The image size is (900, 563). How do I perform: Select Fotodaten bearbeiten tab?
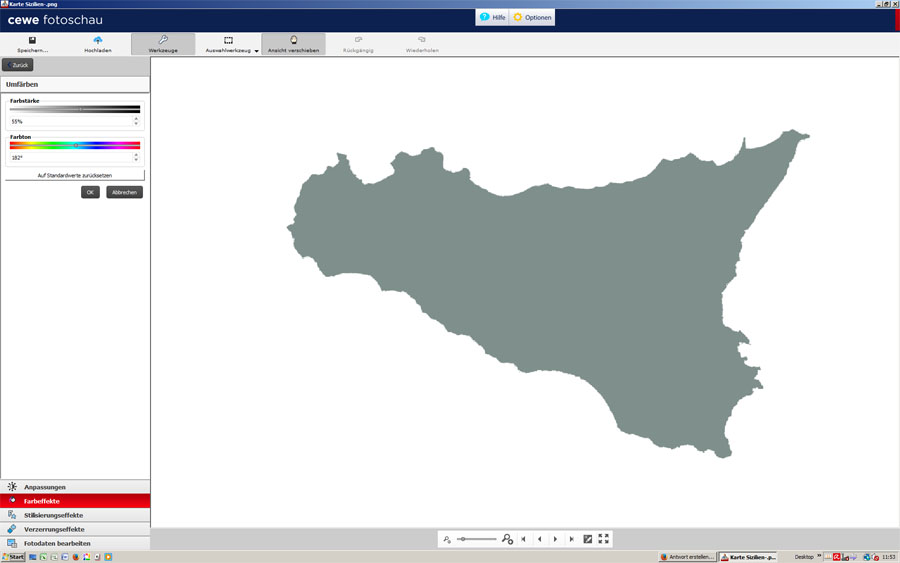tap(75, 543)
